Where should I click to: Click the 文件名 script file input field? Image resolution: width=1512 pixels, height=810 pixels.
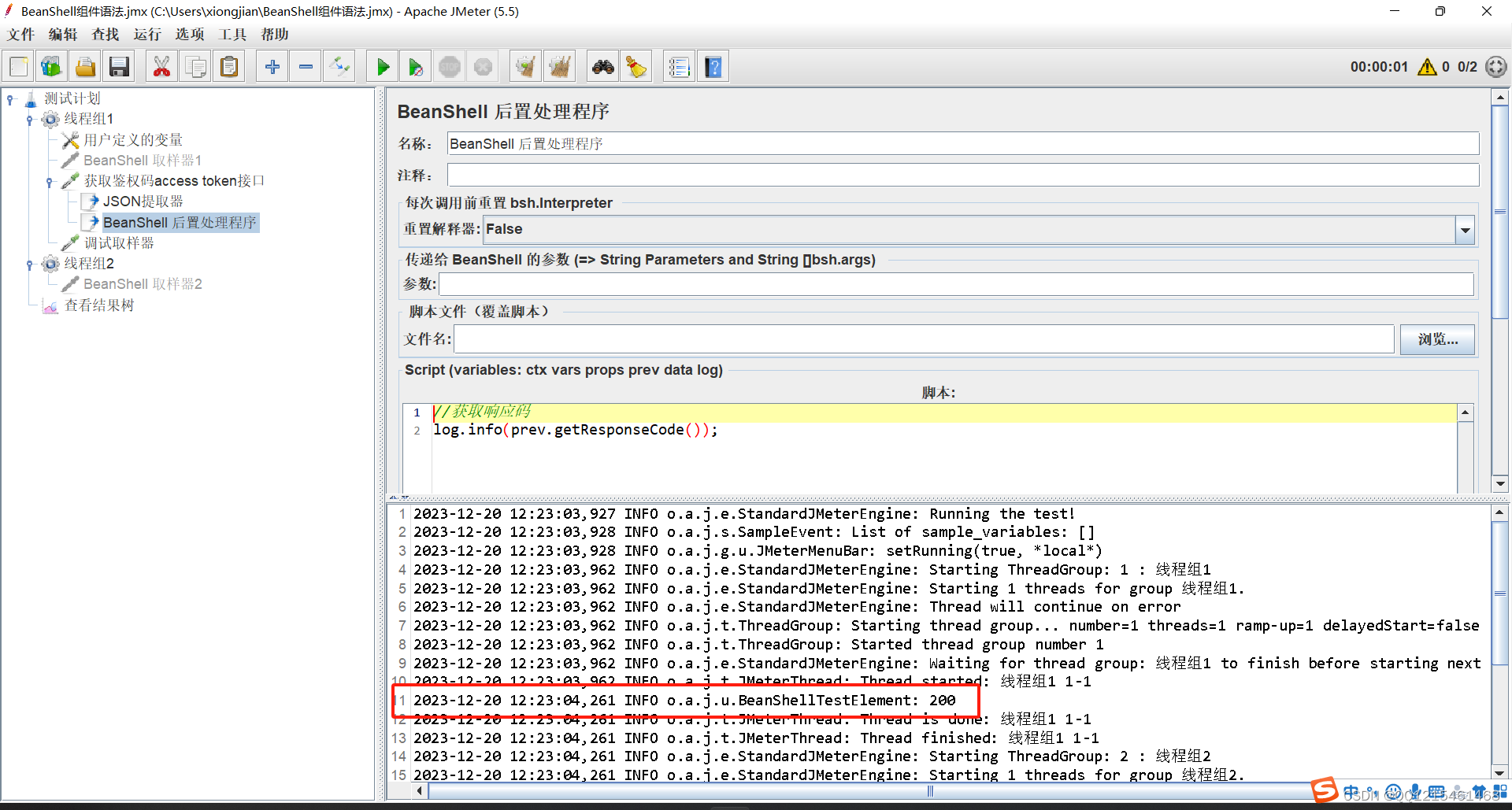pyautogui.click(x=924, y=339)
